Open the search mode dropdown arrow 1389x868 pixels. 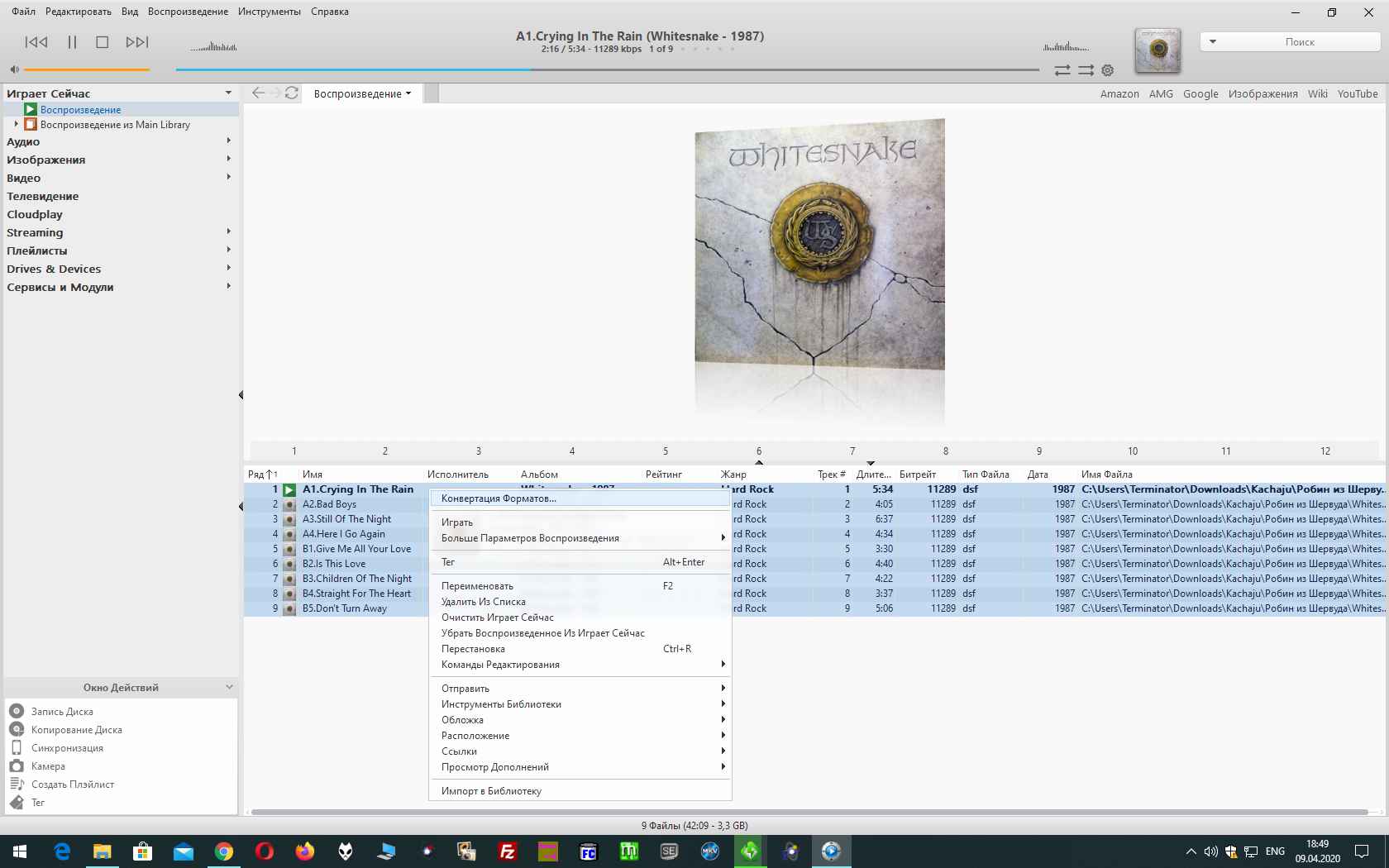1213,41
